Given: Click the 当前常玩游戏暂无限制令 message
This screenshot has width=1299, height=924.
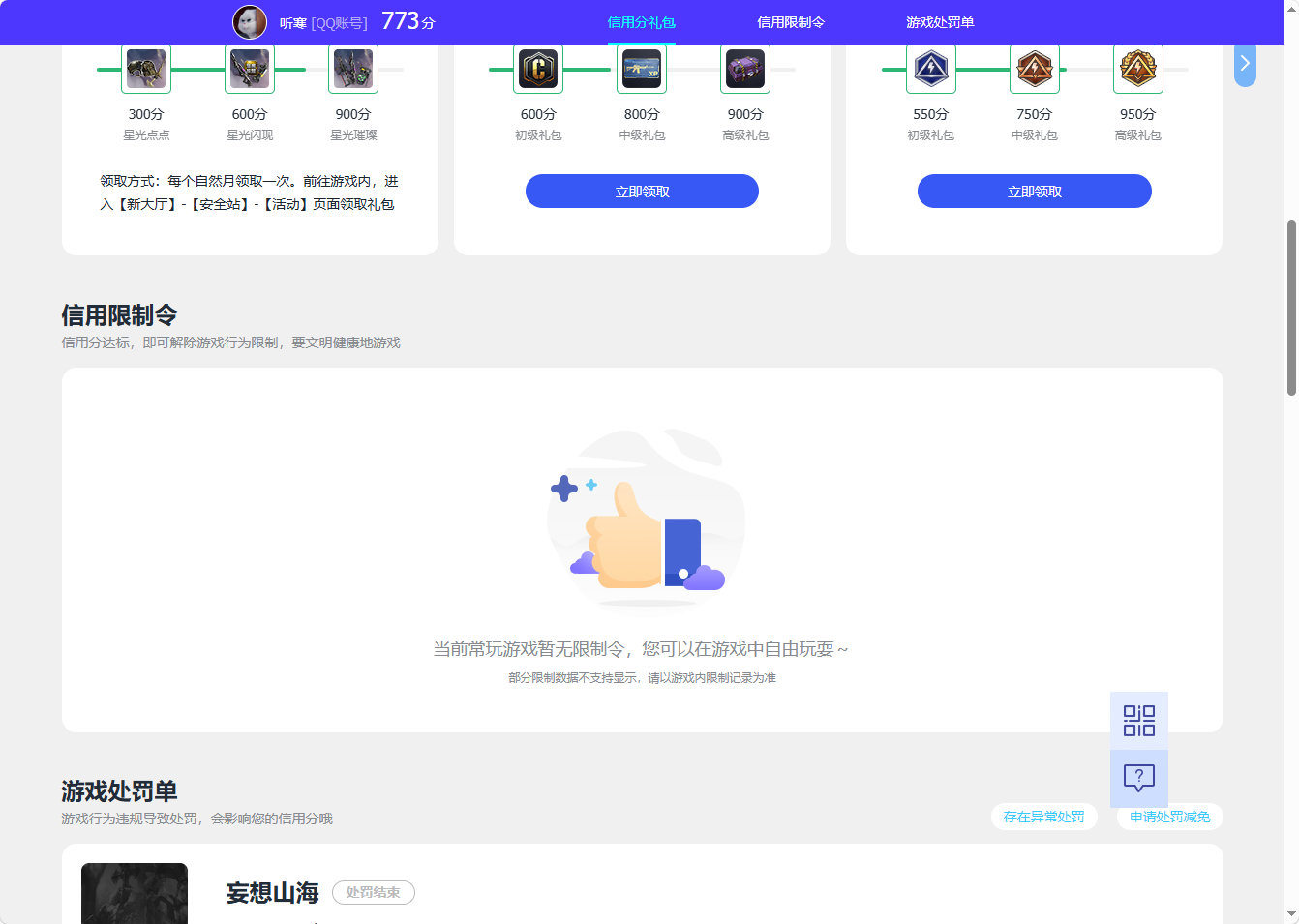Looking at the screenshot, I should tap(641, 649).
